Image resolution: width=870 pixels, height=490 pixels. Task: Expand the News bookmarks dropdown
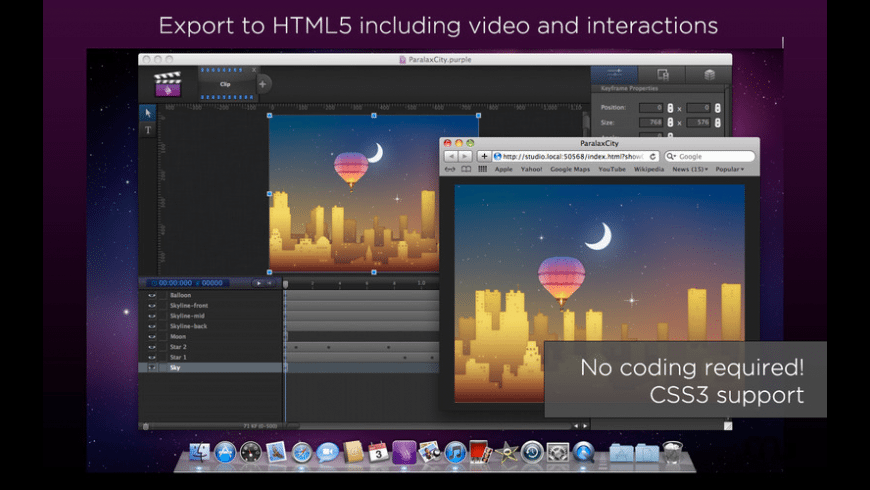[x=690, y=170]
